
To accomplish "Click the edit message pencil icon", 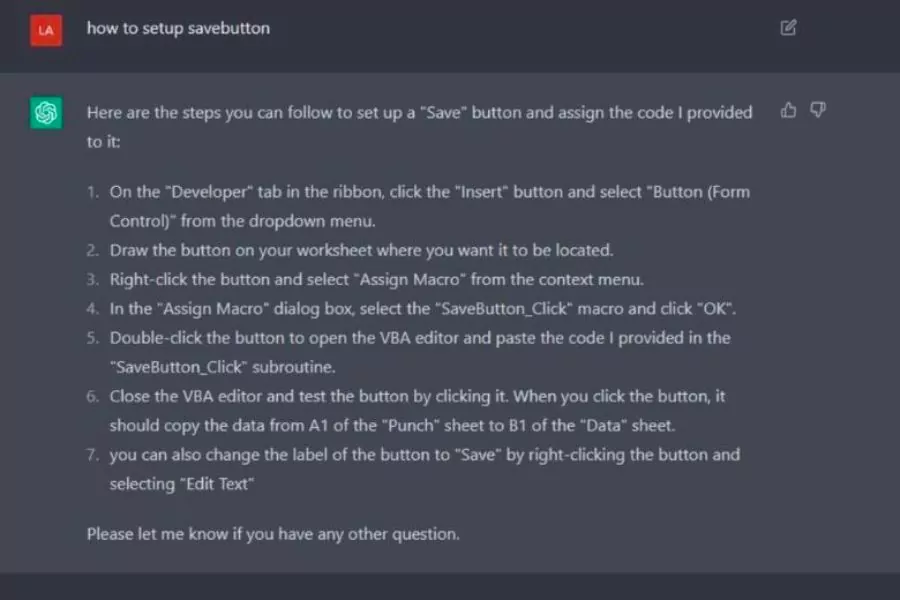I will 788,28.
